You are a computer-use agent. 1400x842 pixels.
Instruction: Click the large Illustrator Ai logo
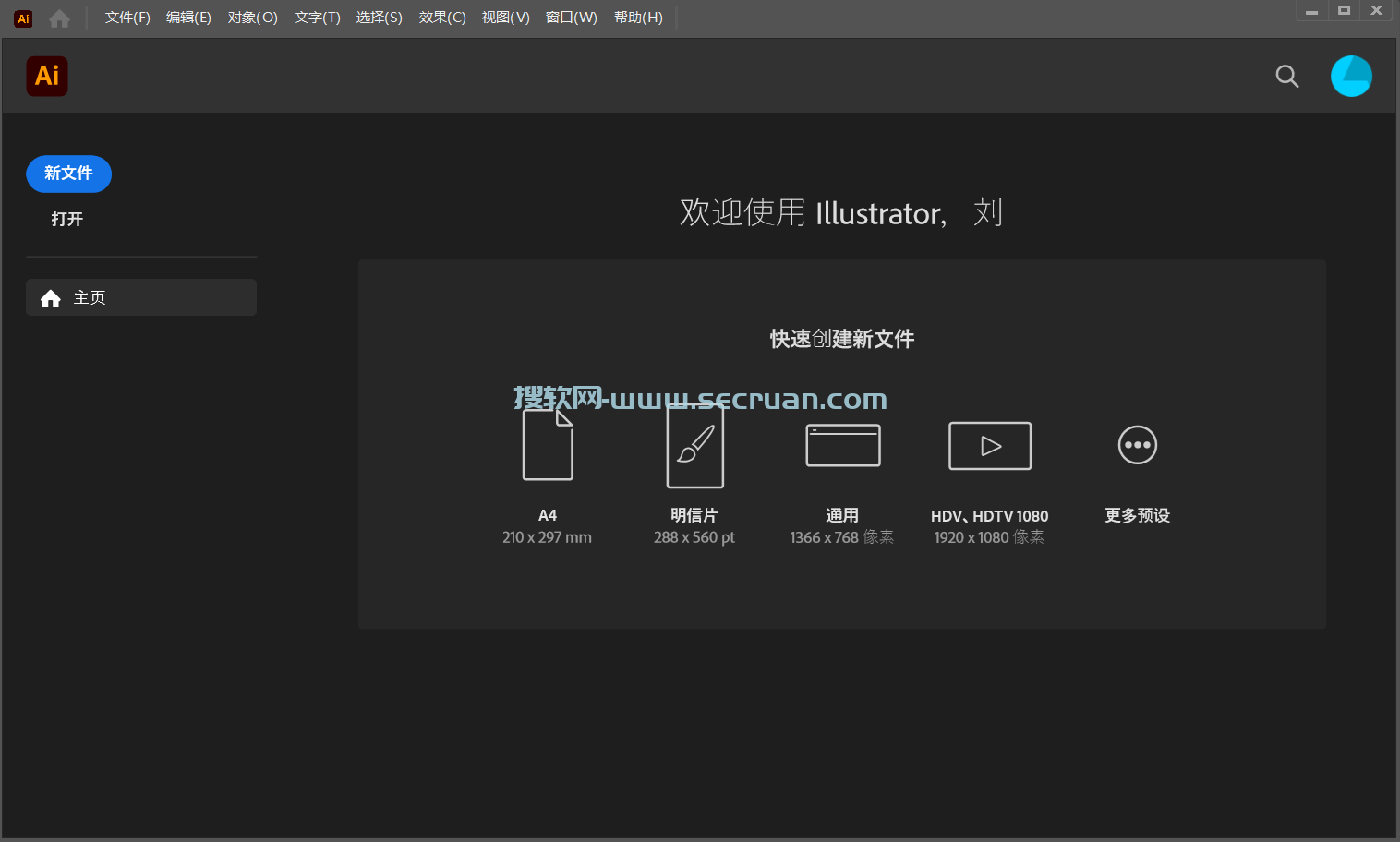tap(47, 76)
